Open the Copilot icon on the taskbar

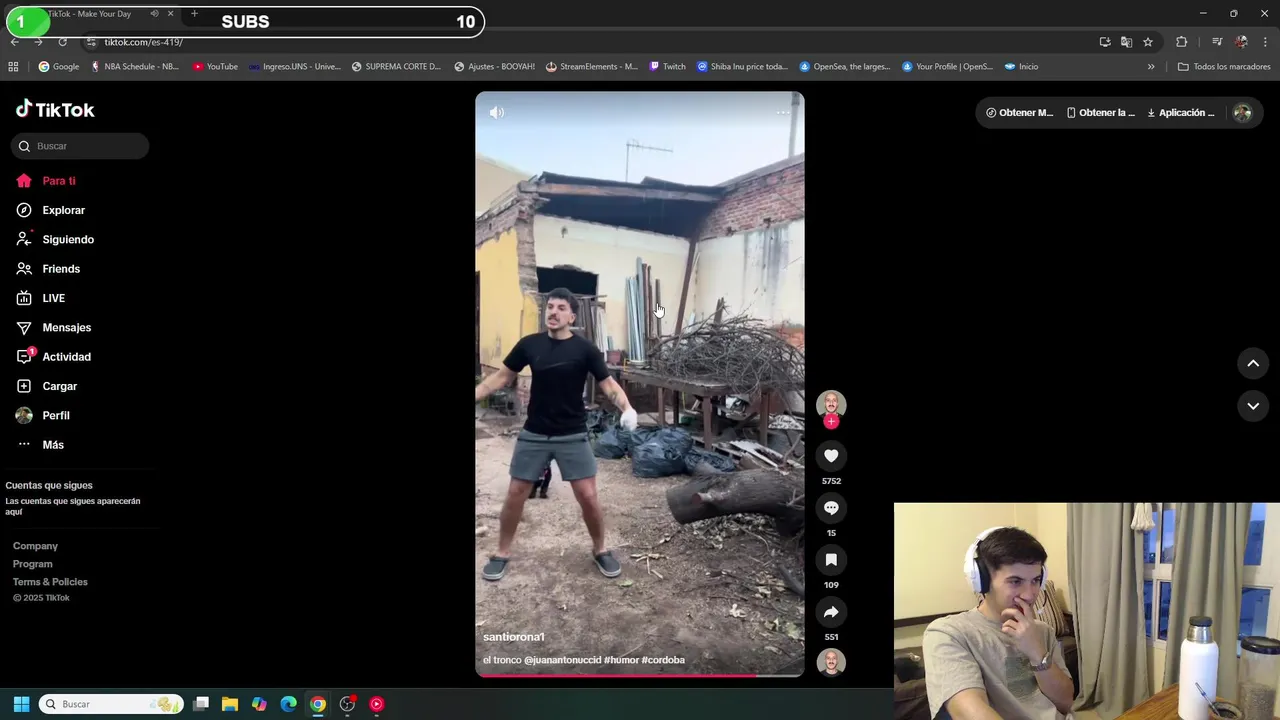(x=259, y=704)
